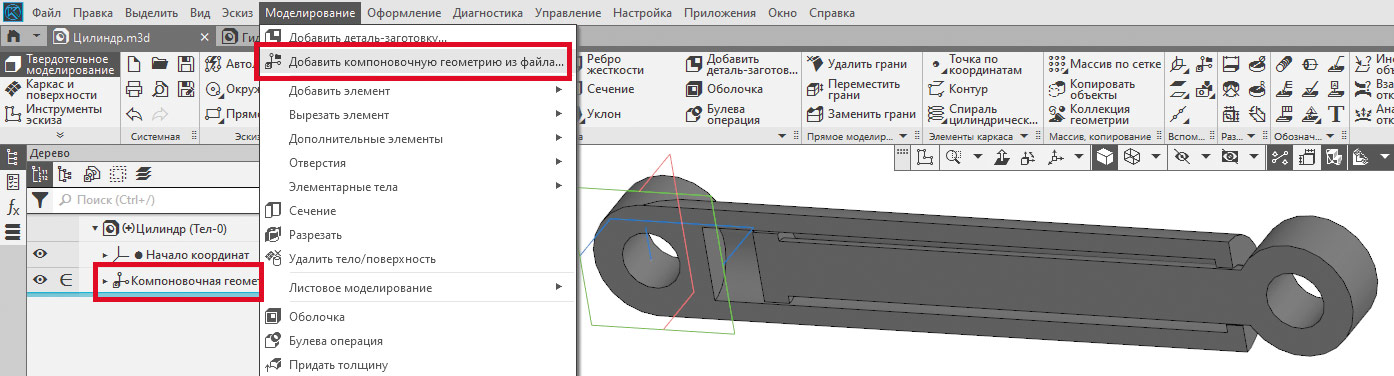Click the Undo arrow icon
The width and height of the screenshot is (1394, 376).
(134, 114)
